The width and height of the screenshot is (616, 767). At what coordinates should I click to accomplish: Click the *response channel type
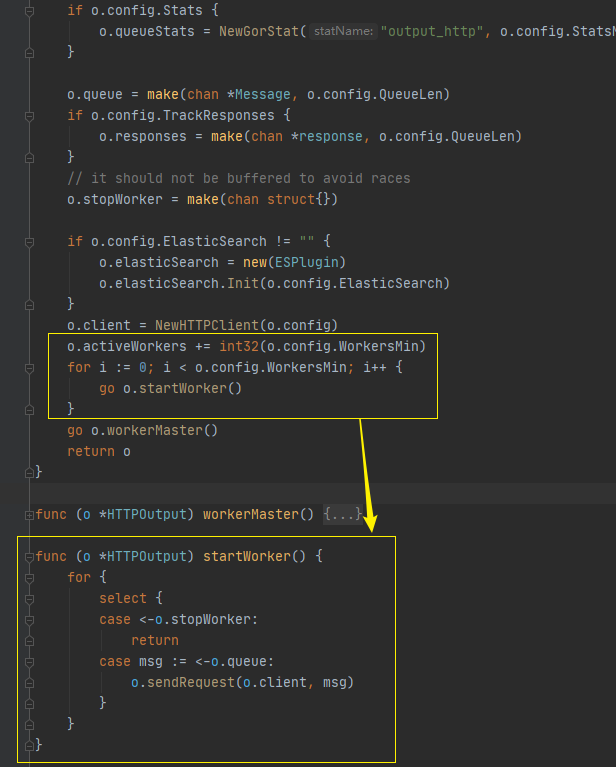pos(327,136)
